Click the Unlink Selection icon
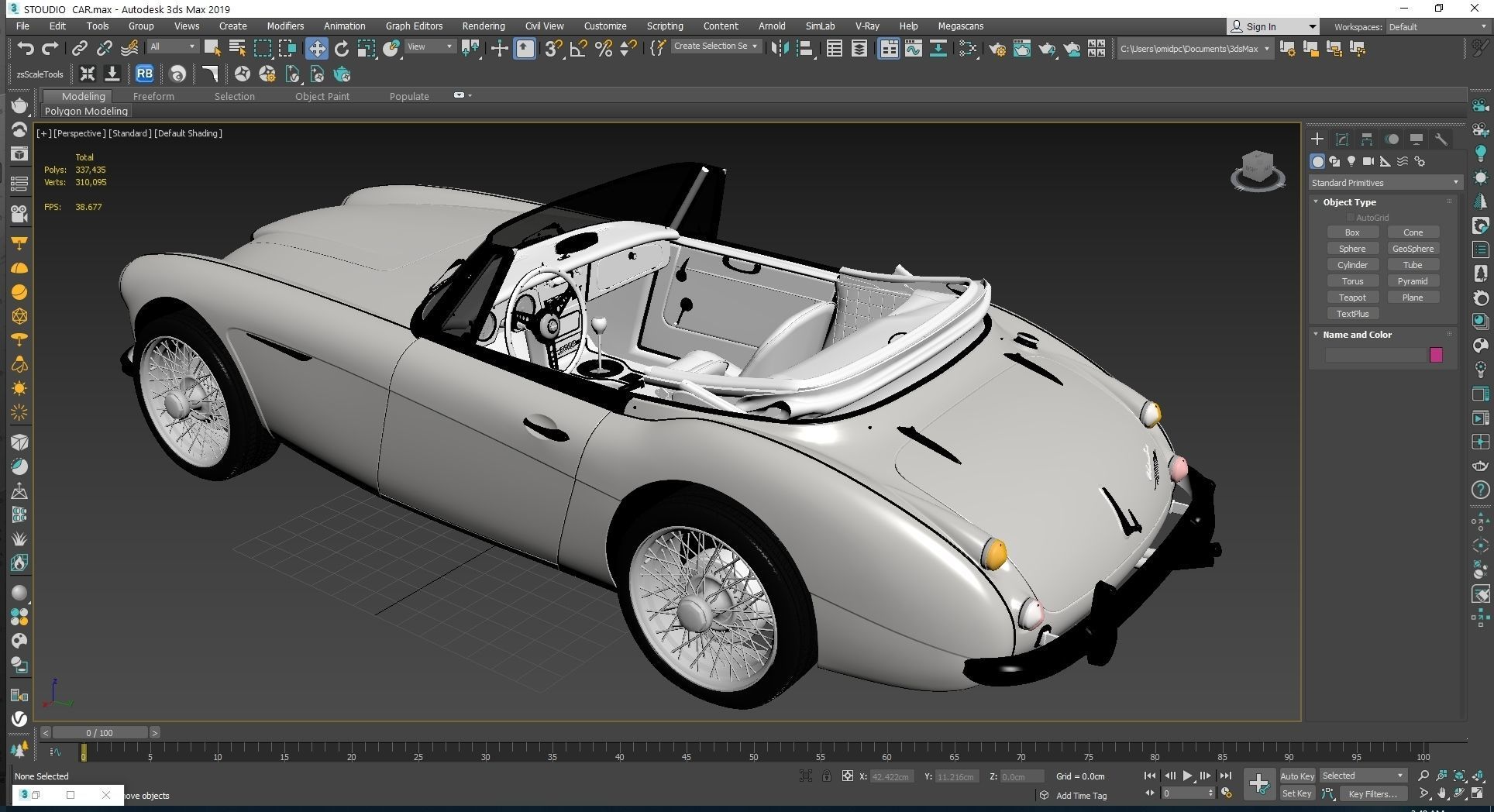Viewport: 1494px width, 812px height. [x=104, y=48]
